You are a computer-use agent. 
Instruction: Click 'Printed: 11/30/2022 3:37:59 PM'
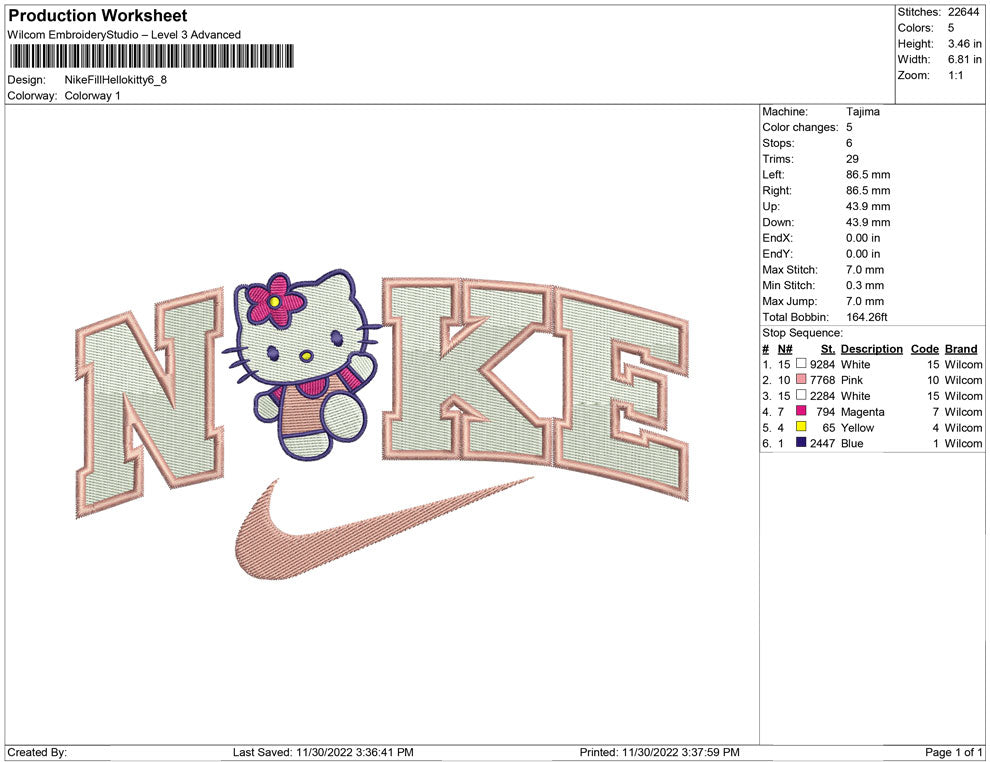pyautogui.click(x=660, y=752)
